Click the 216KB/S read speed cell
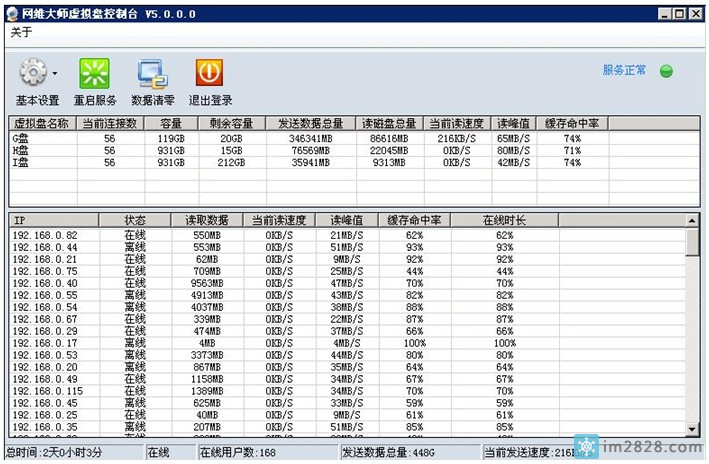The width and height of the screenshot is (709, 464). (x=457, y=138)
